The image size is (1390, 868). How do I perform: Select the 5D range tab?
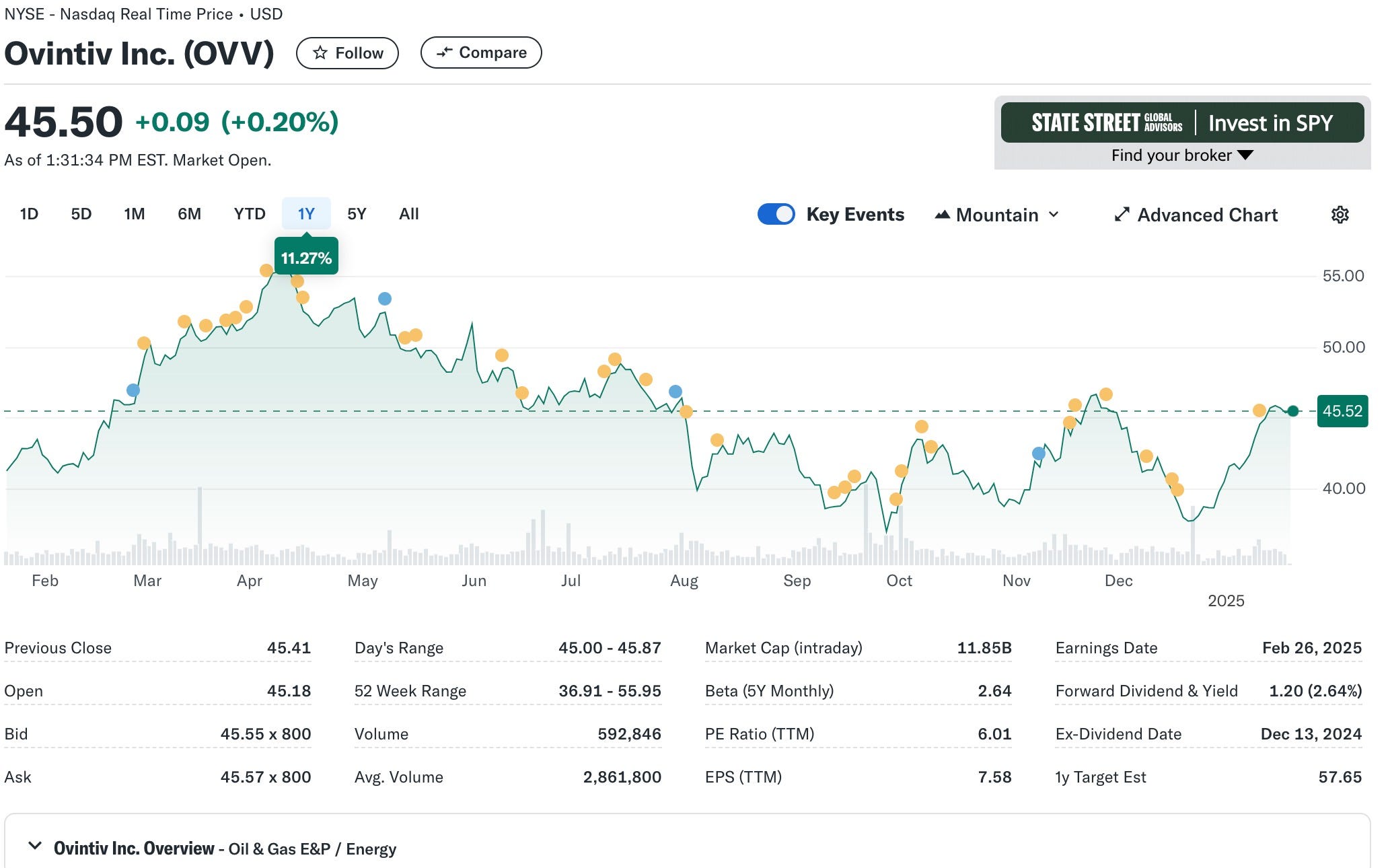[81, 214]
